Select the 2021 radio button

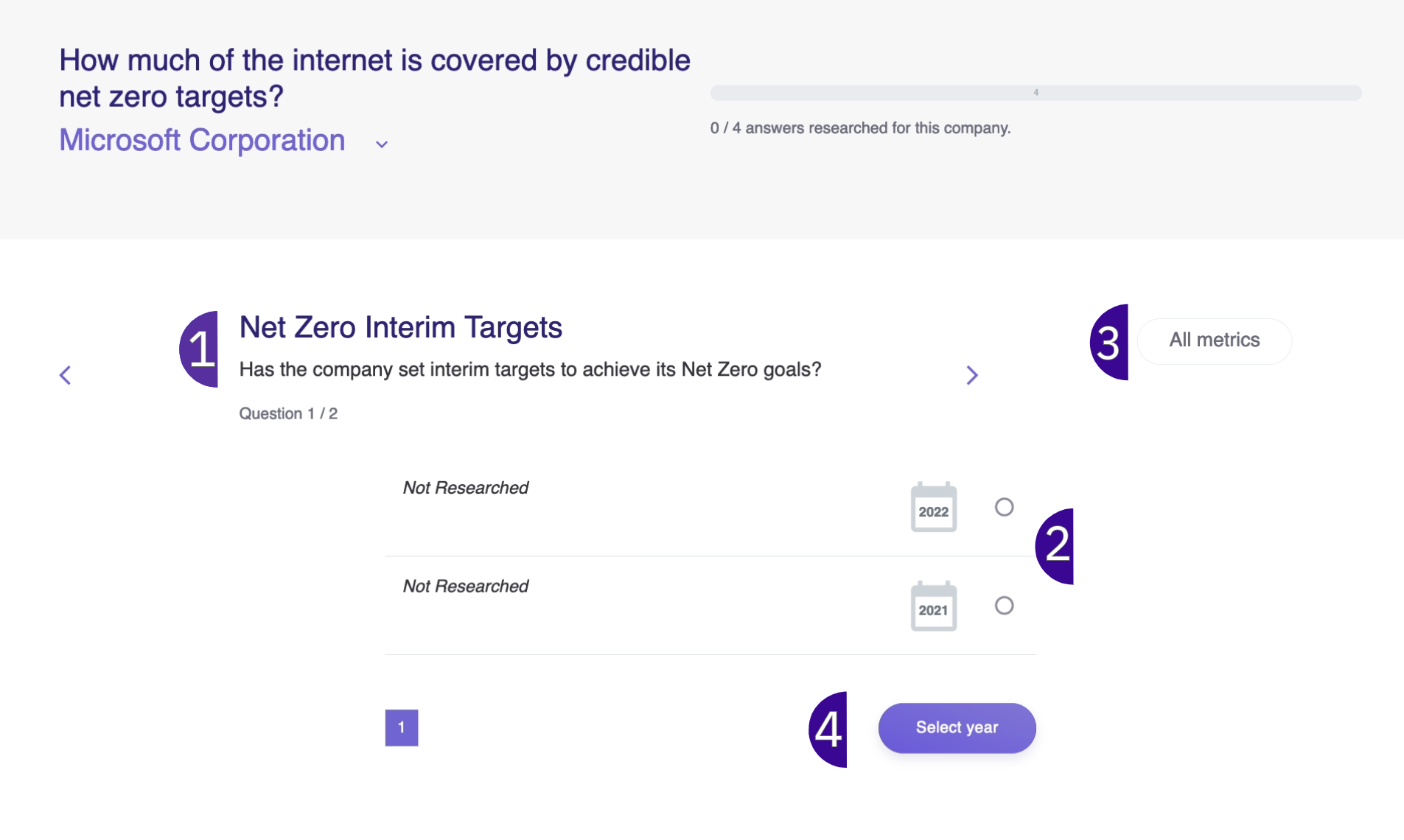pyautogui.click(x=1004, y=606)
